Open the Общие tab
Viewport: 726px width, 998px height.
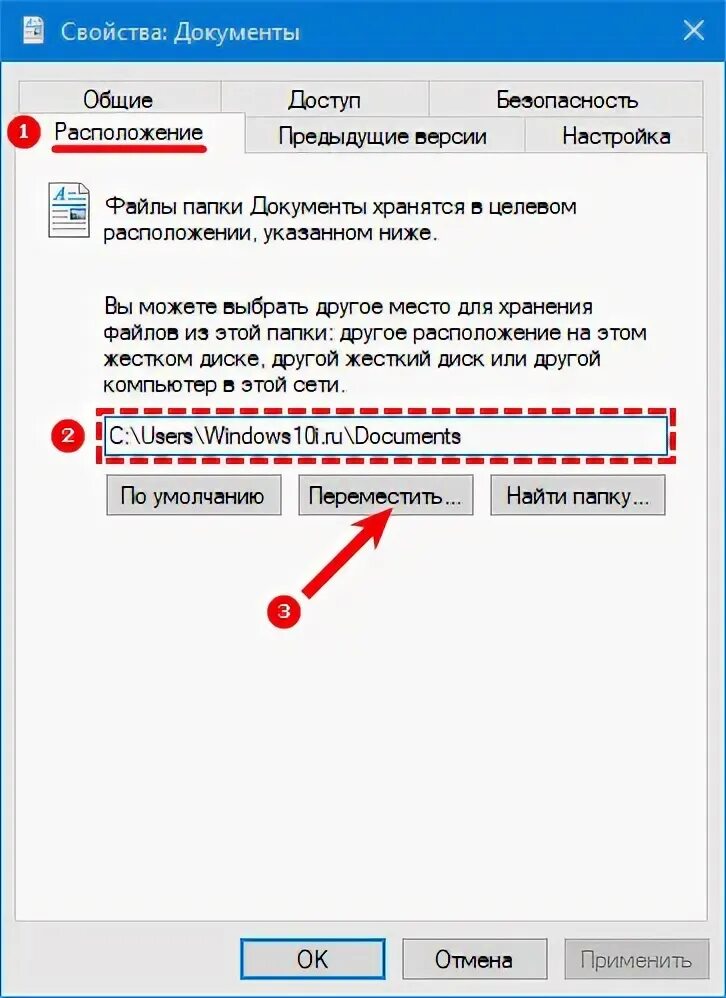(119, 98)
